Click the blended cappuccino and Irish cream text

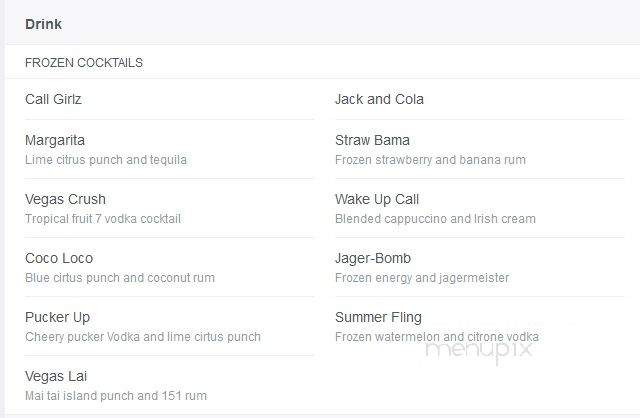point(435,219)
